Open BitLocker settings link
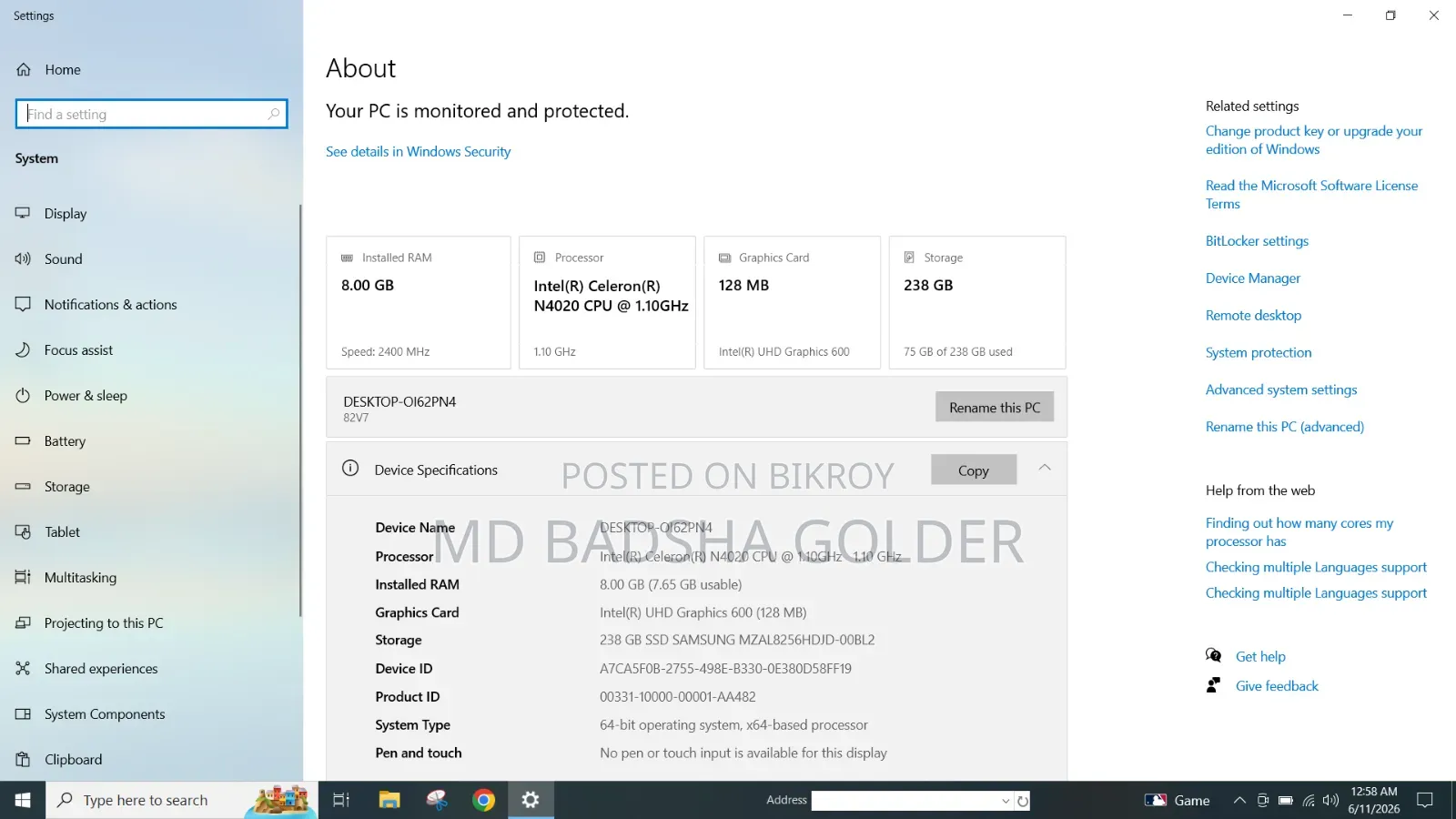The height and width of the screenshot is (819, 1456). [1257, 241]
